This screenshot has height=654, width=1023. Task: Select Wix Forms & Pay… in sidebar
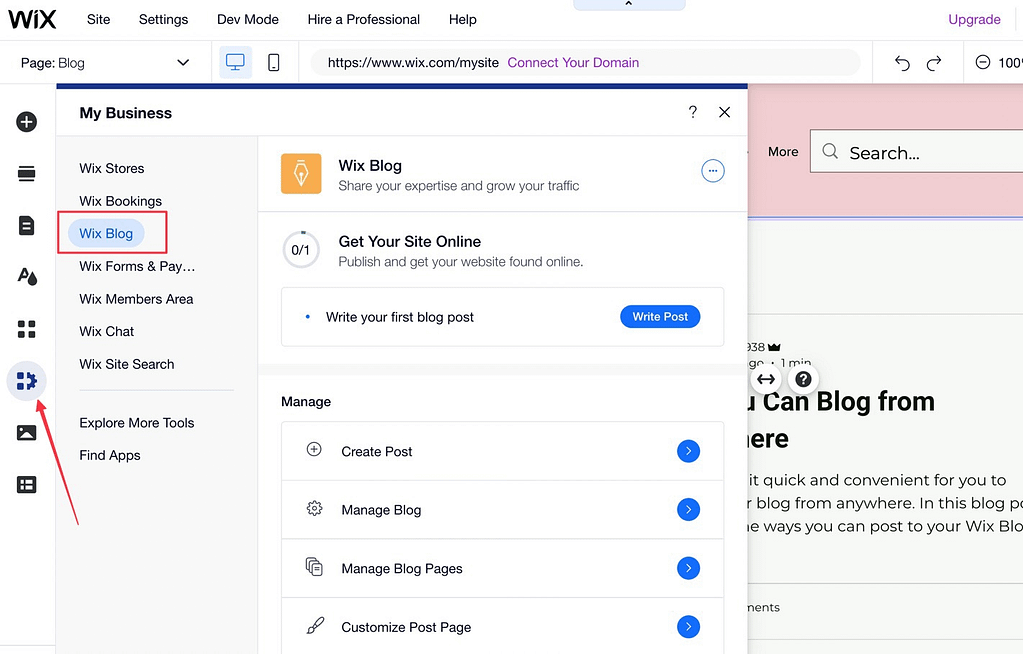(x=137, y=266)
